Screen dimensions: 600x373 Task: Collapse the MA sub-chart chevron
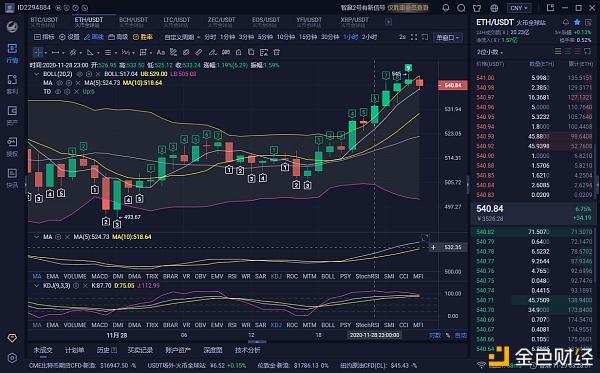(37, 237)
